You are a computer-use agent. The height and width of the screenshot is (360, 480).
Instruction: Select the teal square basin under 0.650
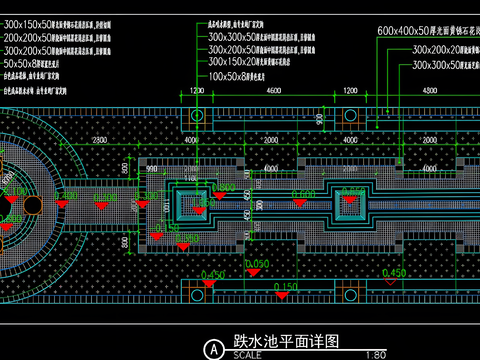(349, 204)
